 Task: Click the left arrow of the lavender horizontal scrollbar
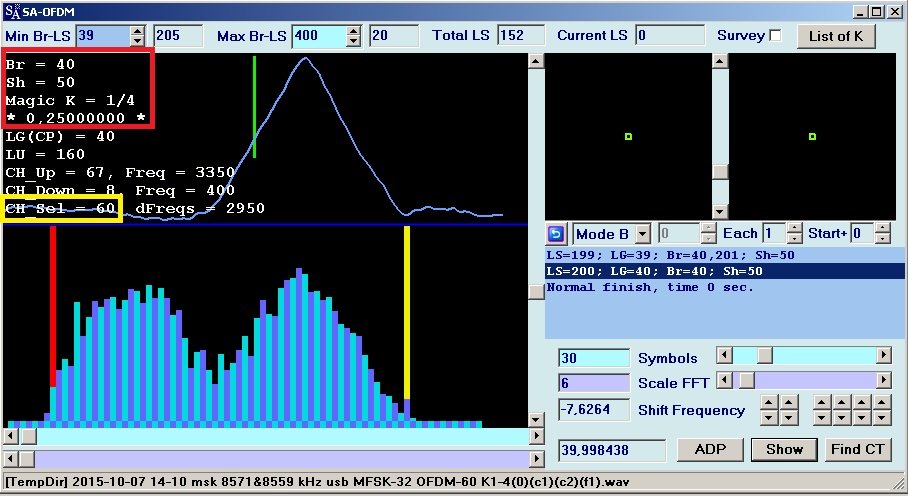pyautogui.click(x=11, y=459)
